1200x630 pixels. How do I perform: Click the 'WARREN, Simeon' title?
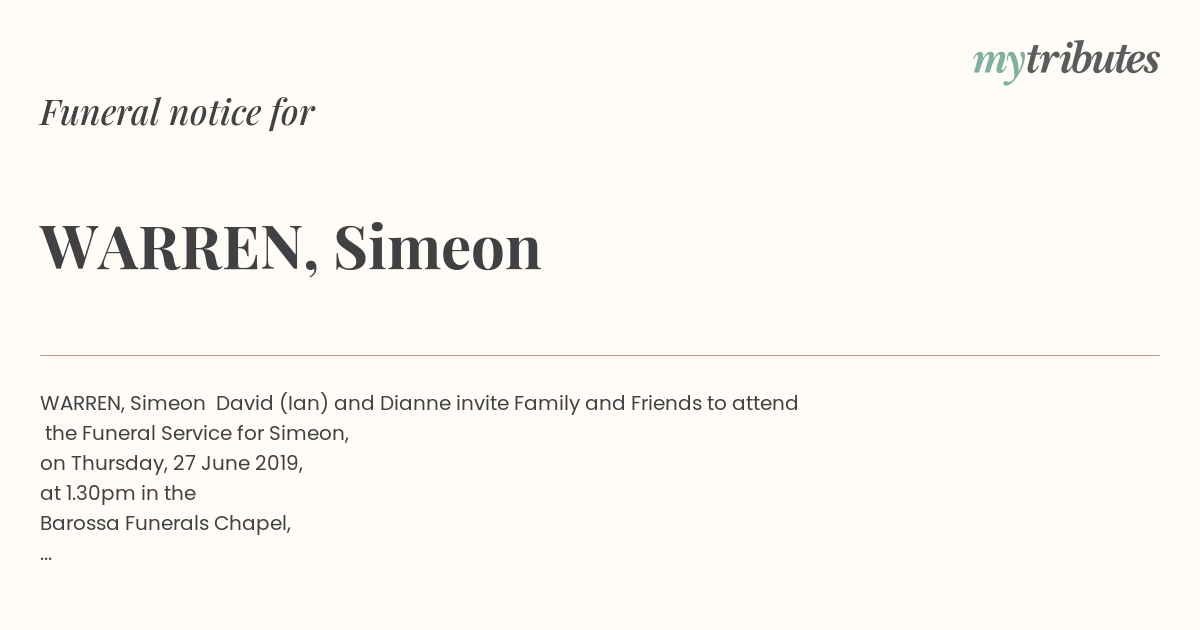click(290, 248)
